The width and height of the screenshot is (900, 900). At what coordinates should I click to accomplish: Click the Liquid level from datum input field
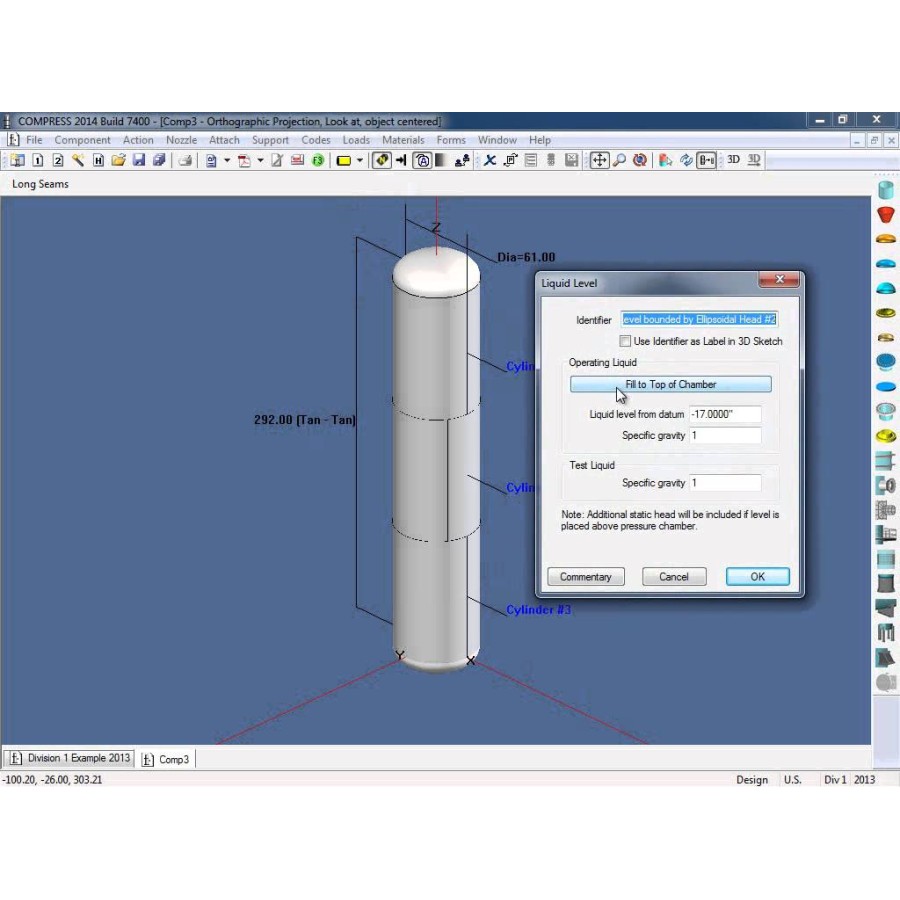(724, 414)
